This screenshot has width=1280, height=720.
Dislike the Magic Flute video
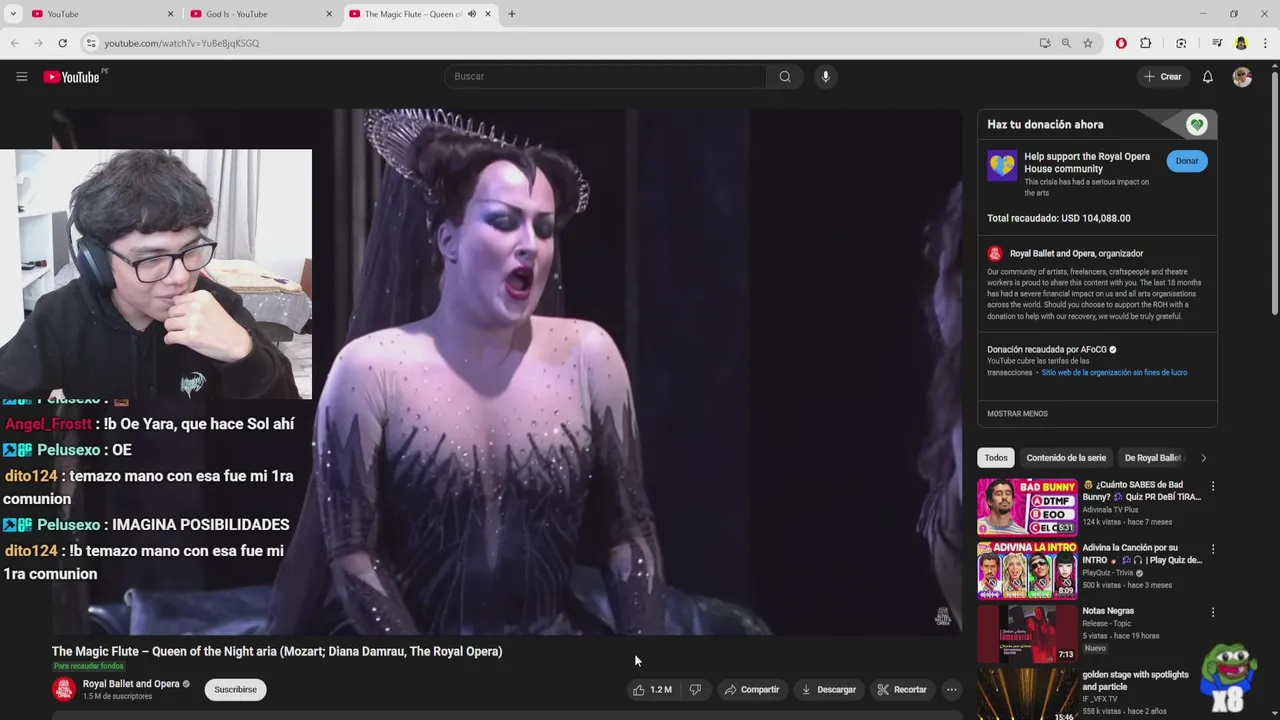pos(695,689)
